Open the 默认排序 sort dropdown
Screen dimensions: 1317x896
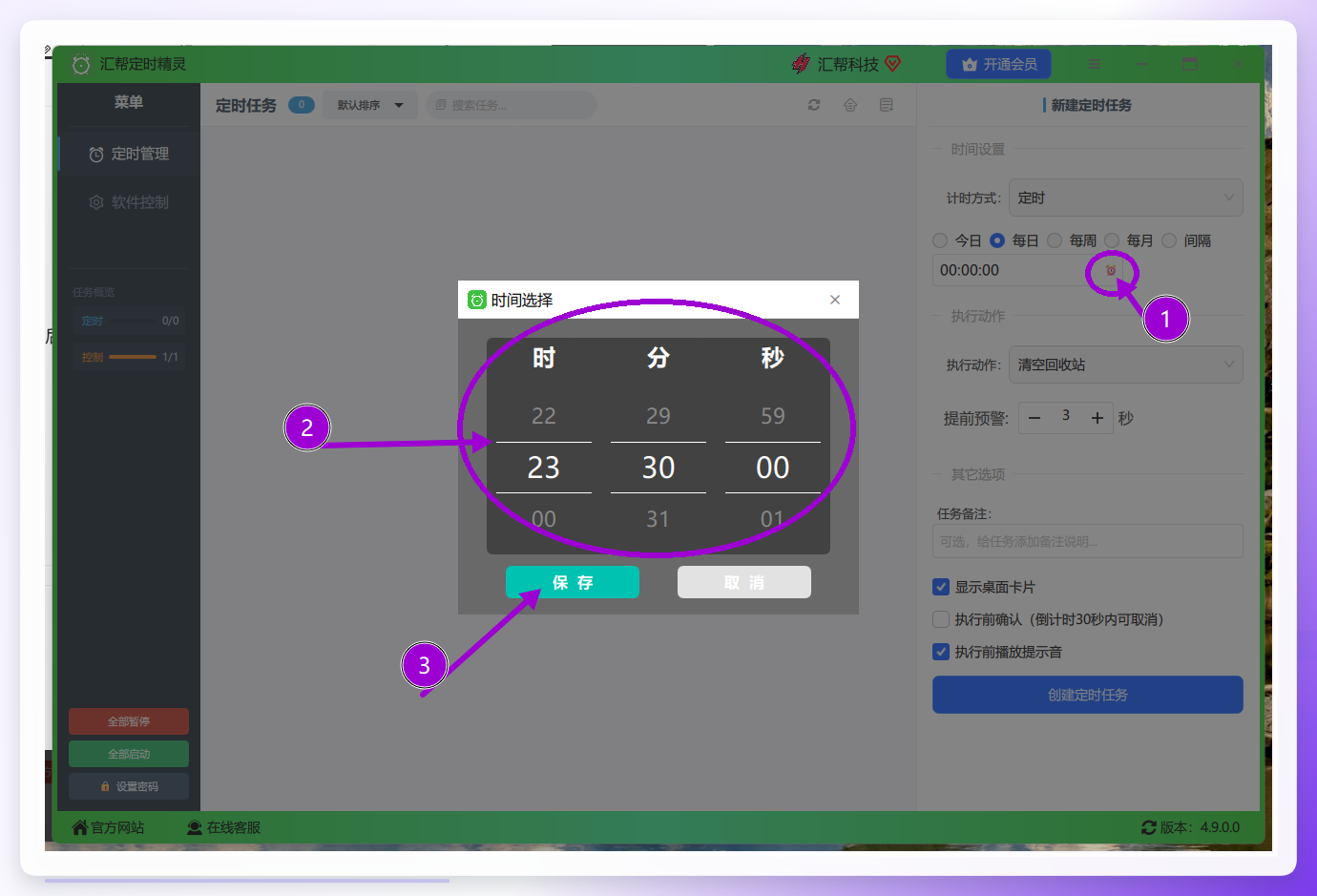tap(370, 105)
